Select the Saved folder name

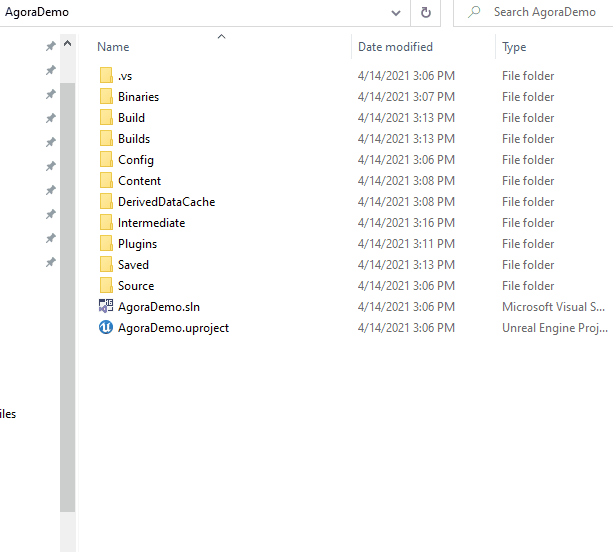pos(133,265)
